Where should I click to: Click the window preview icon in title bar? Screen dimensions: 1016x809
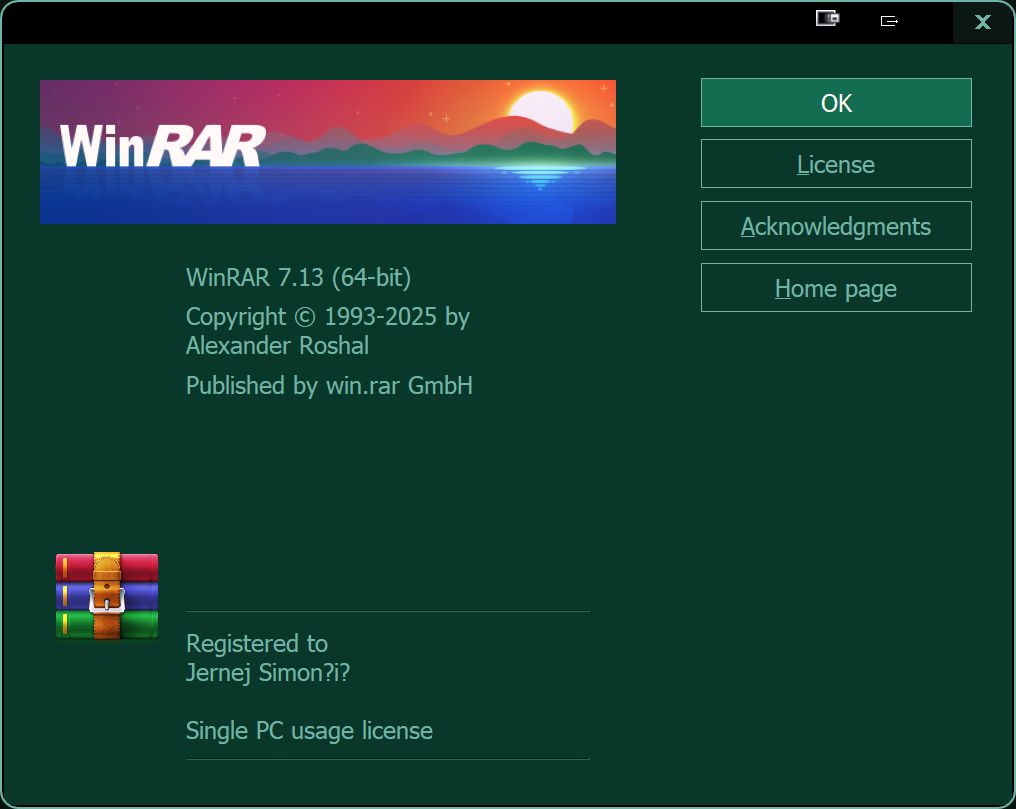pyautogui.click(x=826, y=17)
